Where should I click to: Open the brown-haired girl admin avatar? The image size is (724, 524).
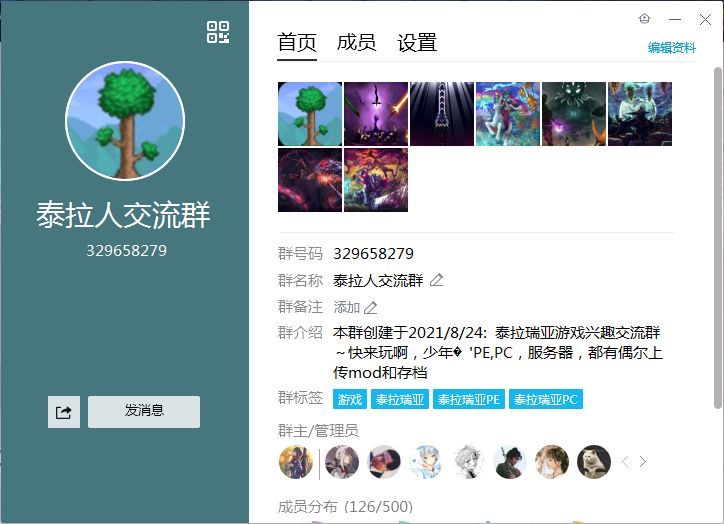click(x=552, y=462)
